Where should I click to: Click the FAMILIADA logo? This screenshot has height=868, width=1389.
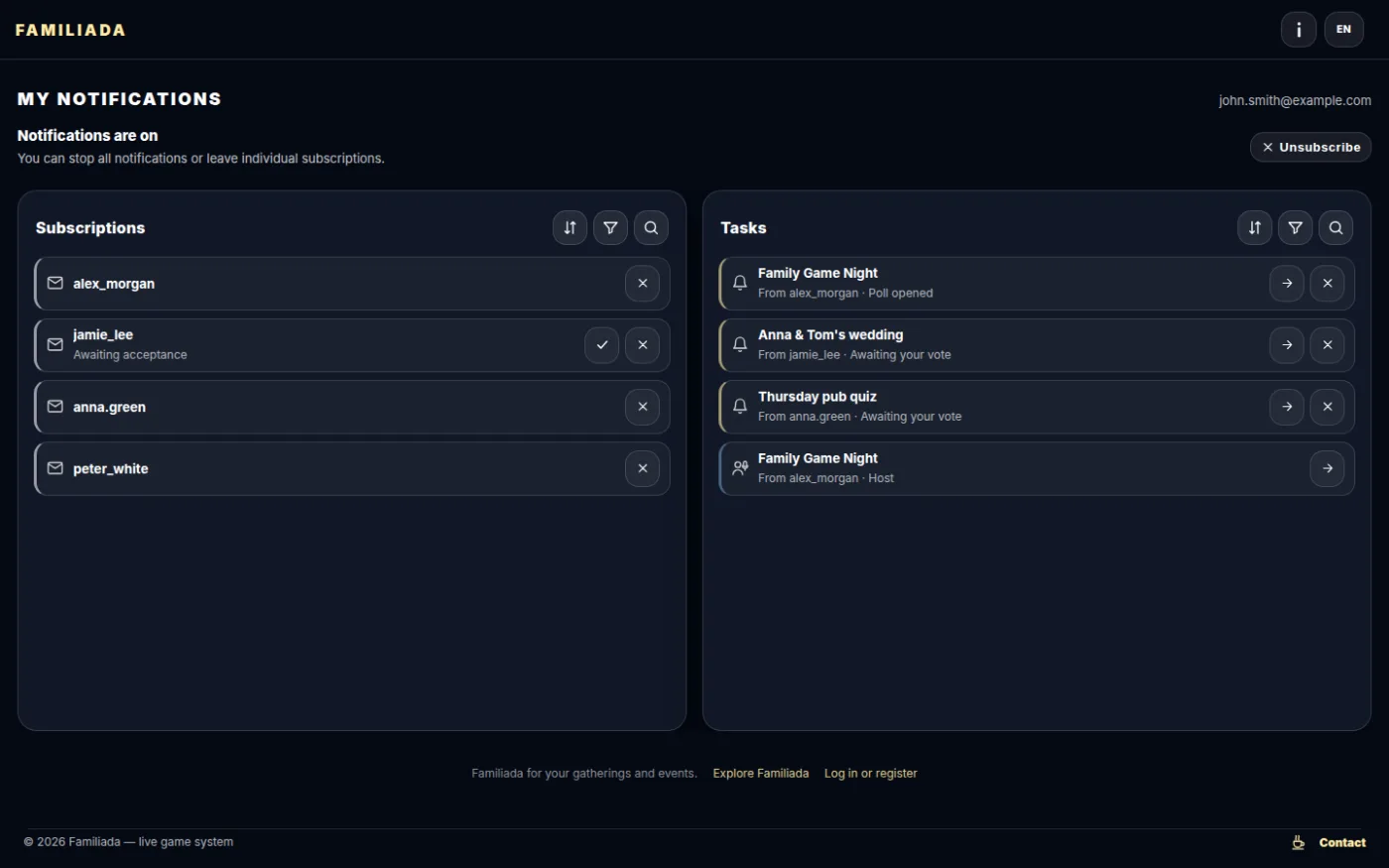point(70,30)
